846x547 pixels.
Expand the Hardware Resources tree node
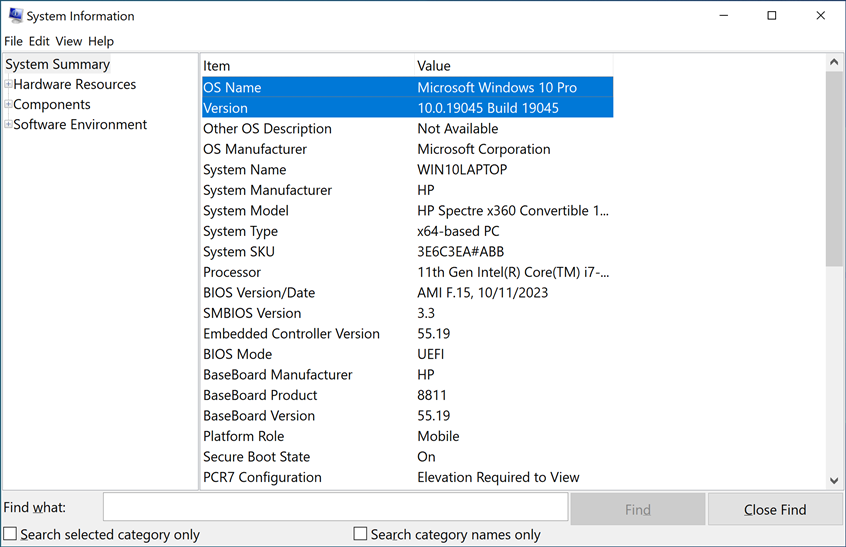[x=8, y=84]
